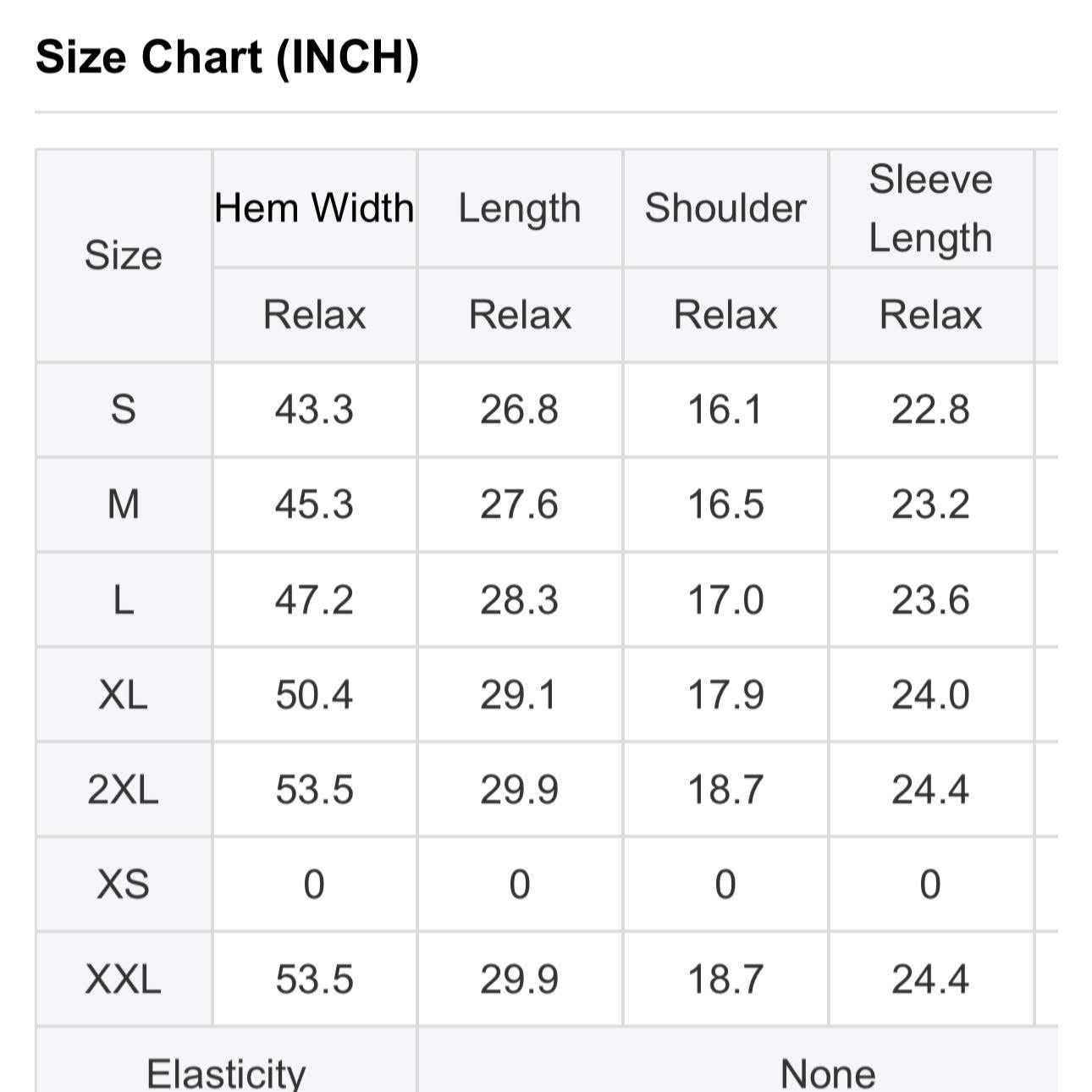The width and height of the screenshot is (1092, 1092).
Task: Click the Sleeve Length column header
Action: pyautogui.click(x=930, y=208)
